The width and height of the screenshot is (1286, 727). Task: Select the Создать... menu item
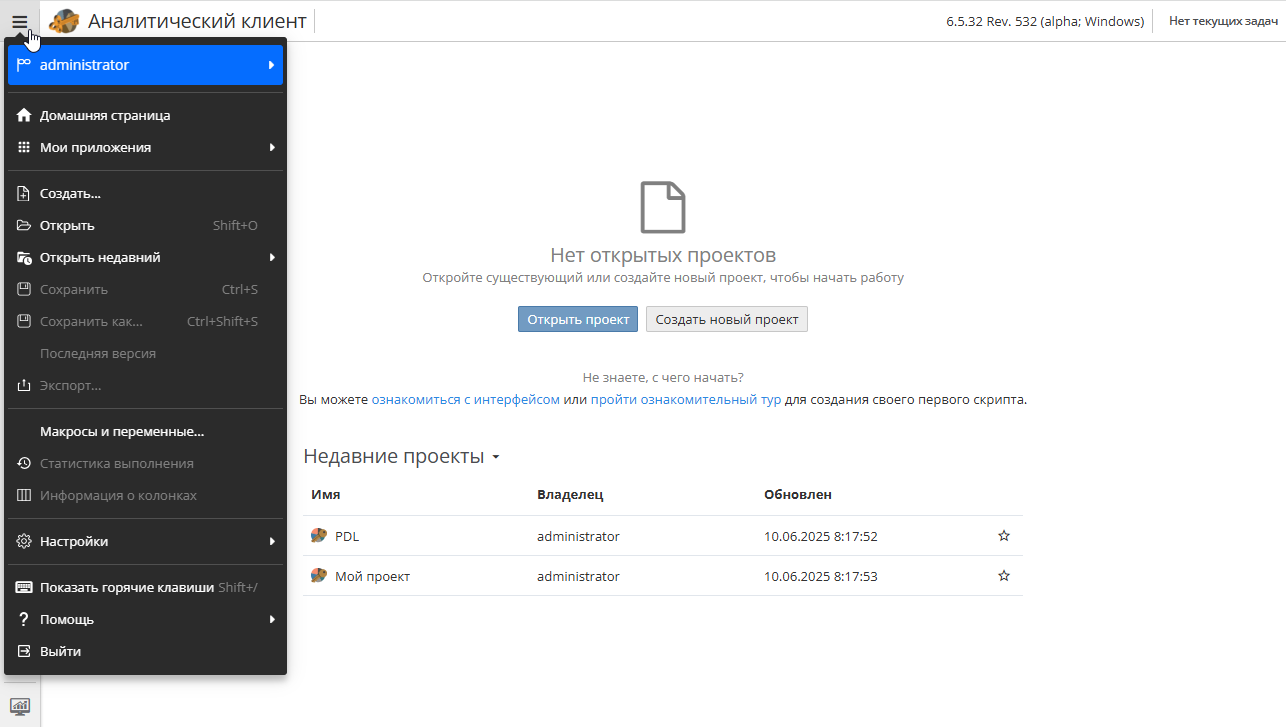[x=70, y=193]
